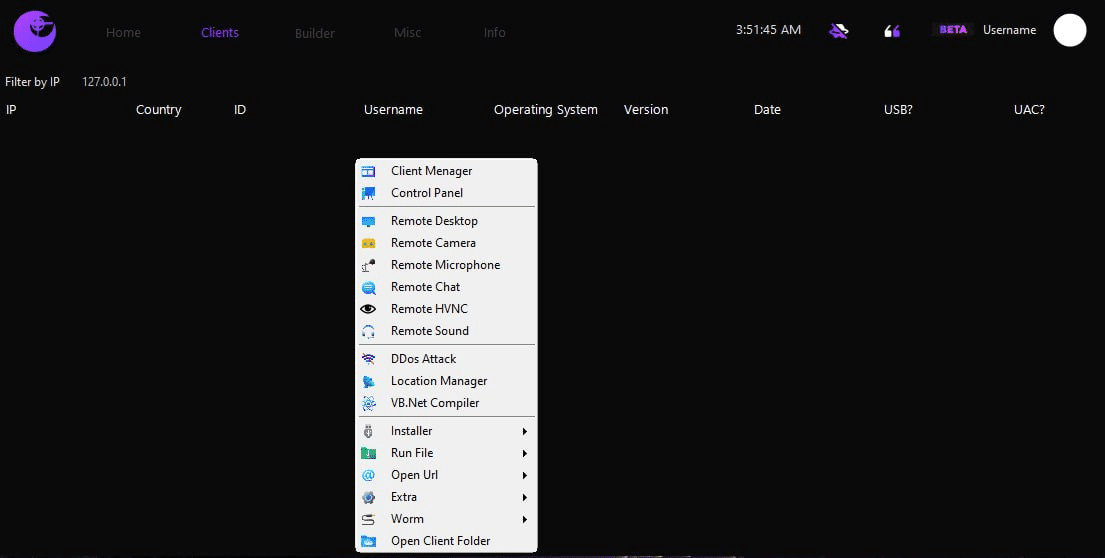
Task: Click the white profile avatar circle
Action: coord(1070,30)
